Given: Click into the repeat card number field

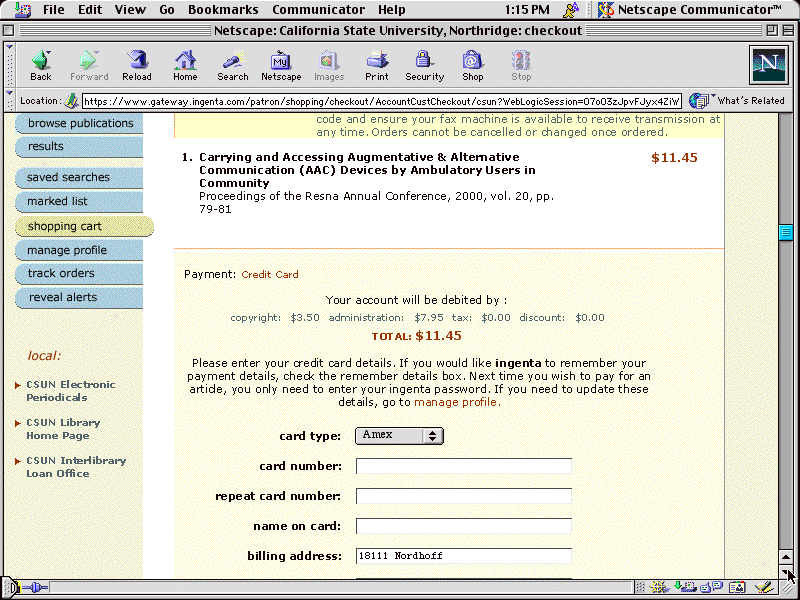Looking at the screenshot, I should pos(464,496).
